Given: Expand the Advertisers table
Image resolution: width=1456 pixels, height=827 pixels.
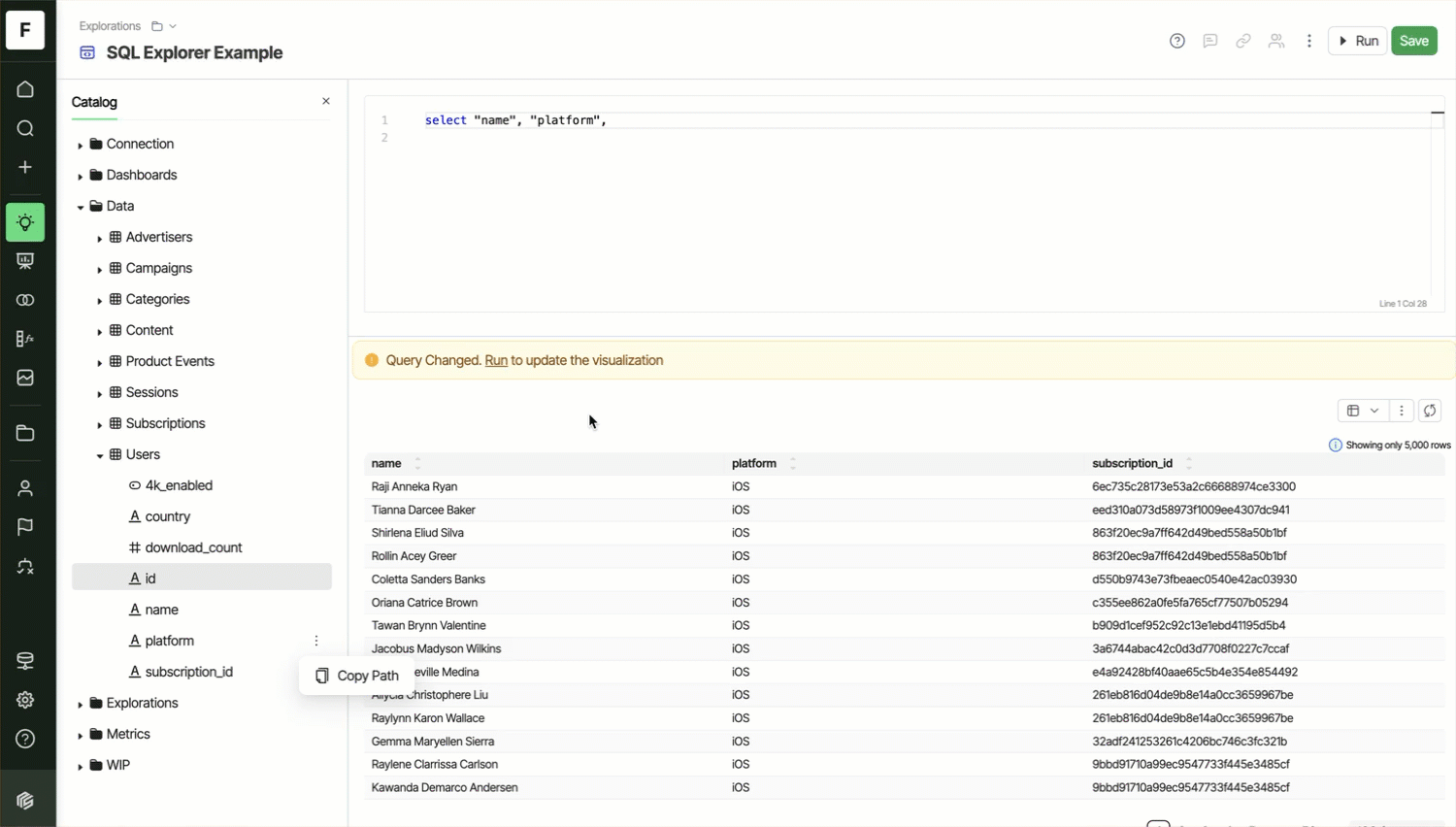Looking at the screenshot, I should [100, 238].
